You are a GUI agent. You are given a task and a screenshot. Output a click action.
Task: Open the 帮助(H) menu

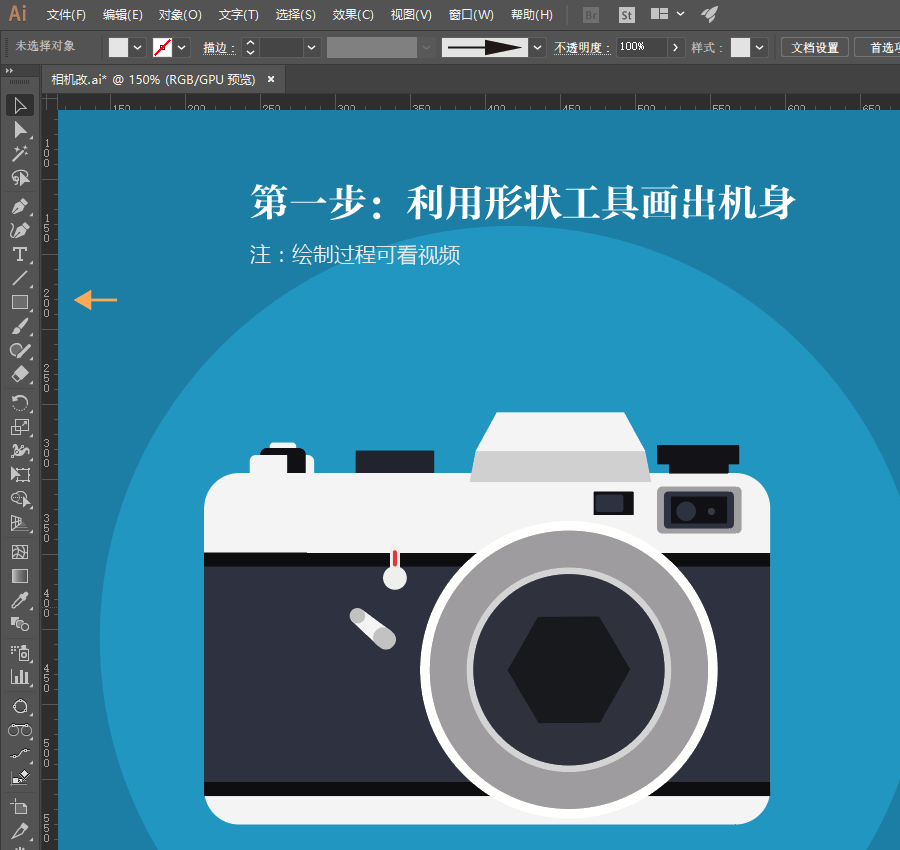click(532, 15)
